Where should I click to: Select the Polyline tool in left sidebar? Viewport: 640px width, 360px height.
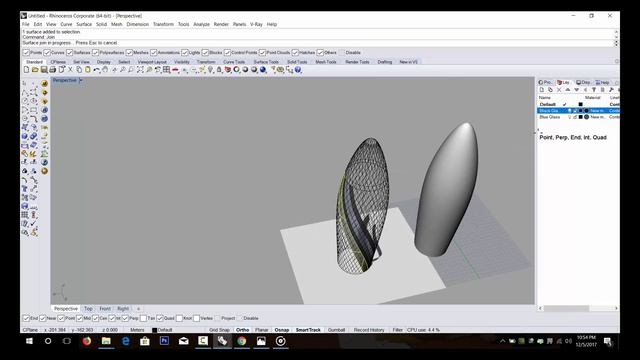(25, 92)
